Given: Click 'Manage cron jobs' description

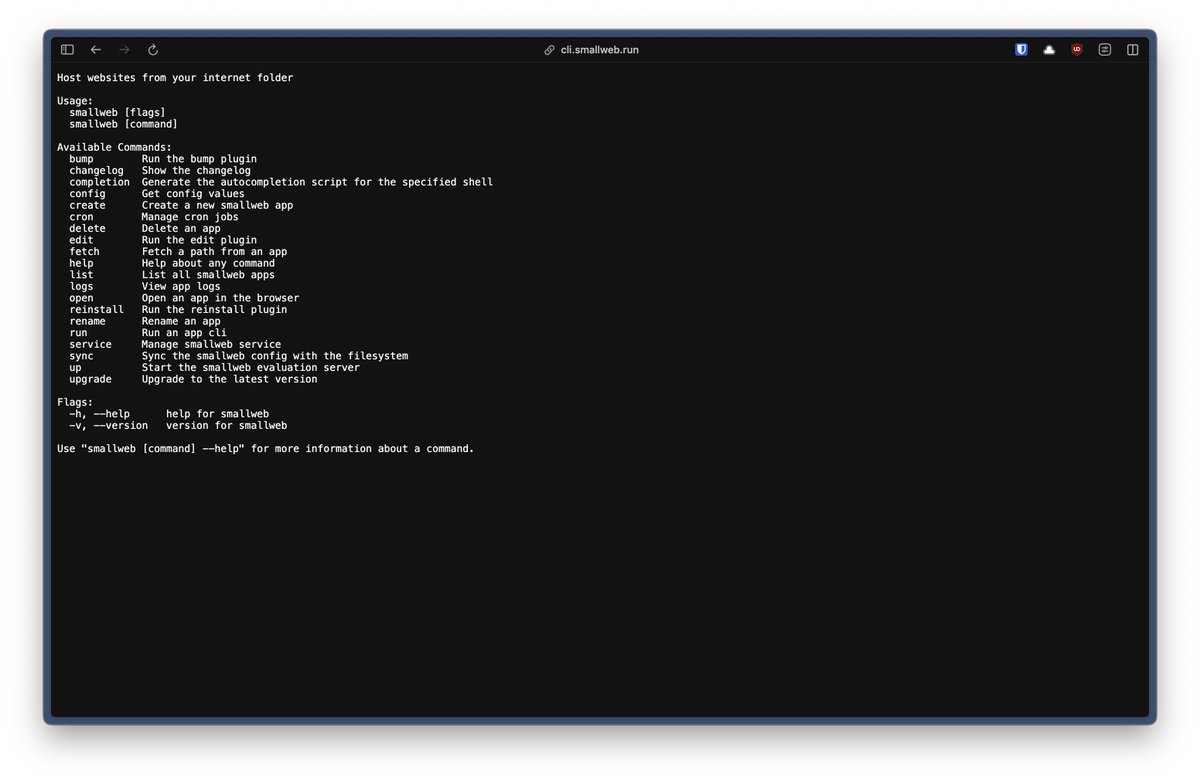Looking at the screenshot, I should tap(190, 217).
